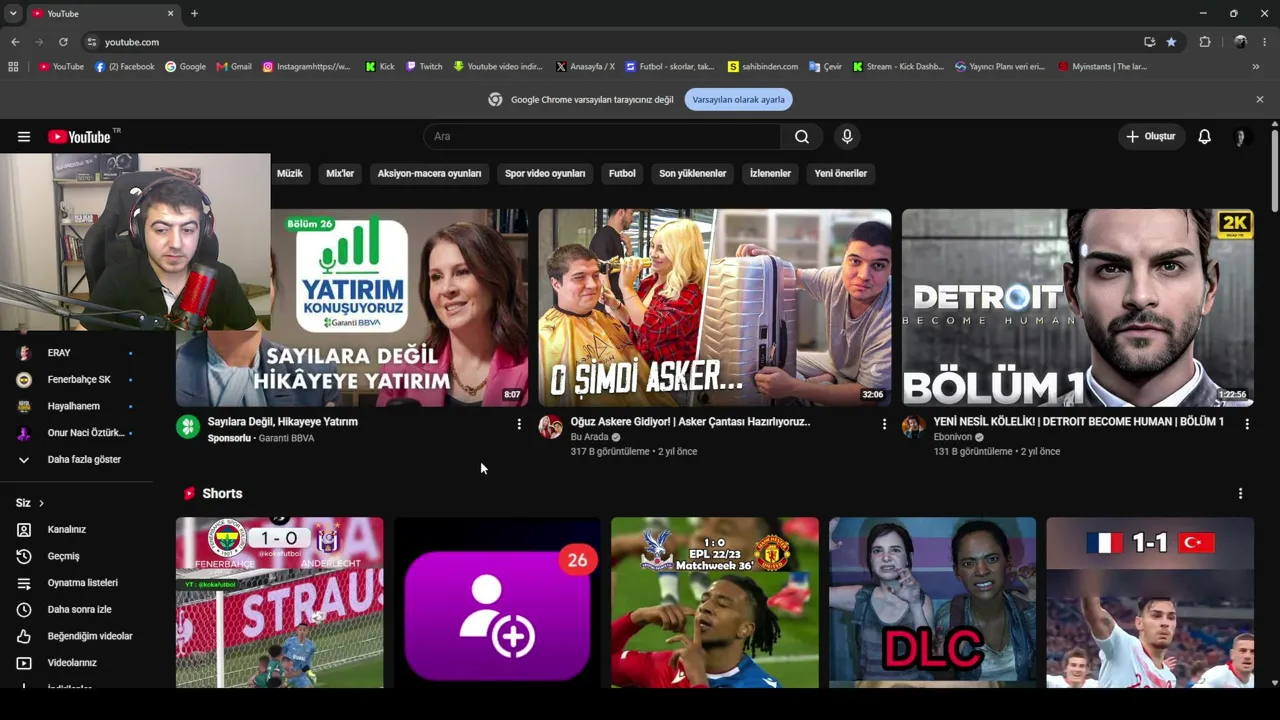1280x720 pixels.
Task: Open options for the Oğuz Askere Gidiyor video
Action: click(884, 424)
